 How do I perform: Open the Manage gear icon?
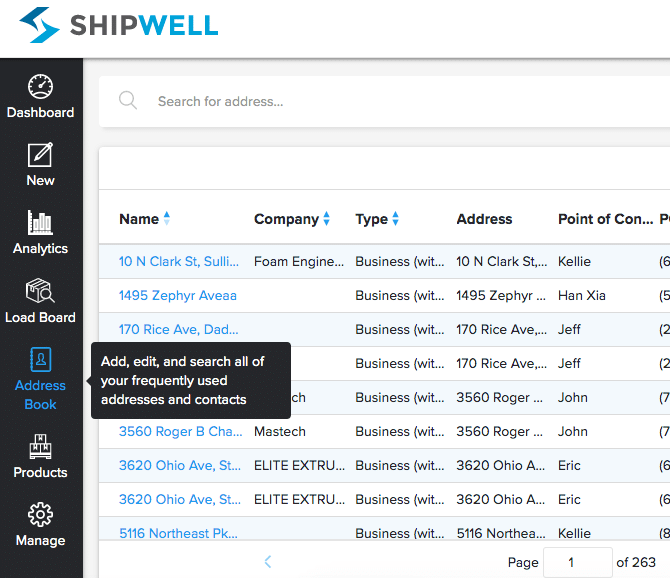point(40,514)
